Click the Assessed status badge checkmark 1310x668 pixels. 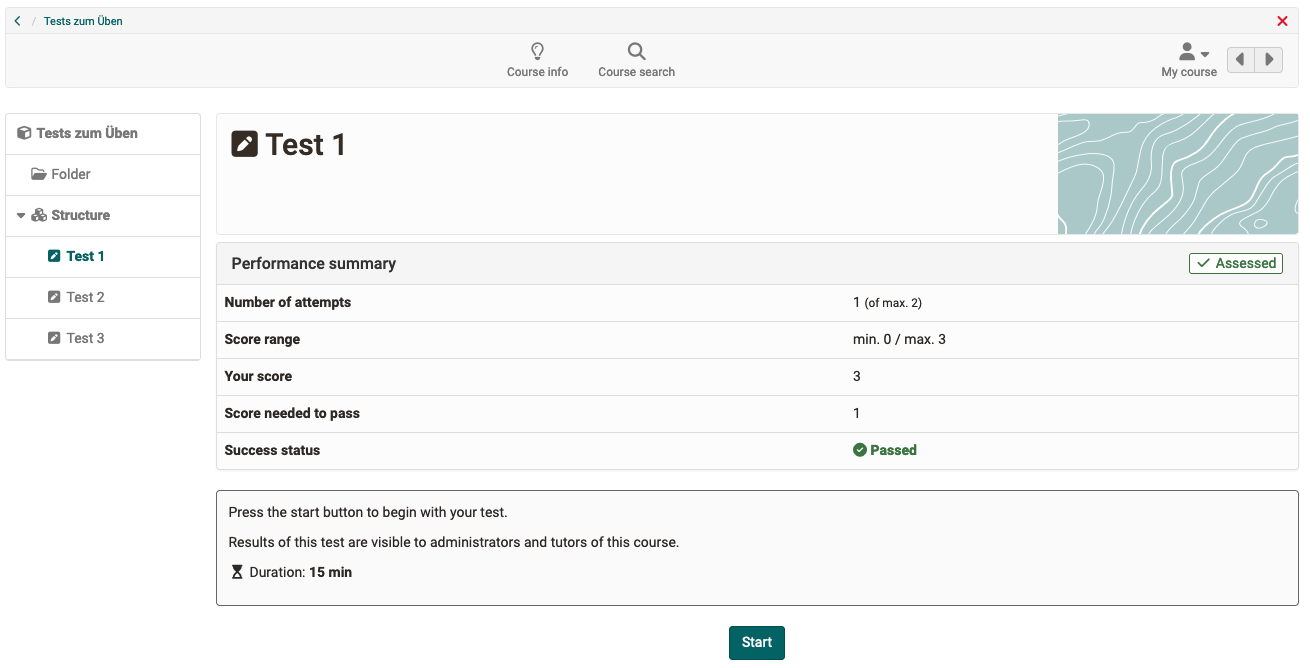tap(1203, 262)
